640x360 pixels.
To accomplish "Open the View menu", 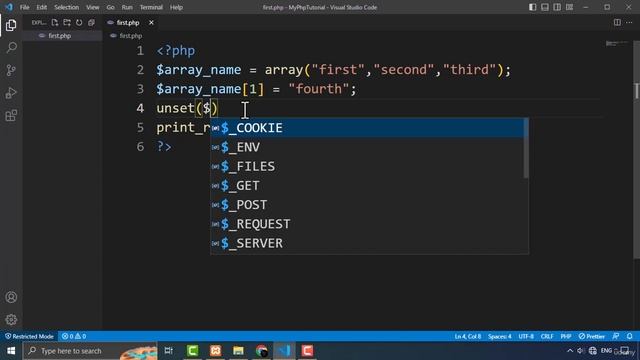I will pyautogui.click(x=93, y=7).
